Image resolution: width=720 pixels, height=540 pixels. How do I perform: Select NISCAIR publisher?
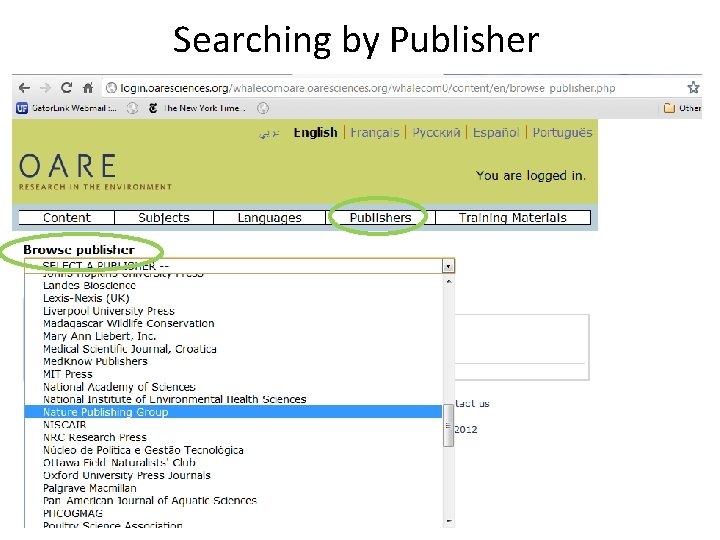coord(233,425)
